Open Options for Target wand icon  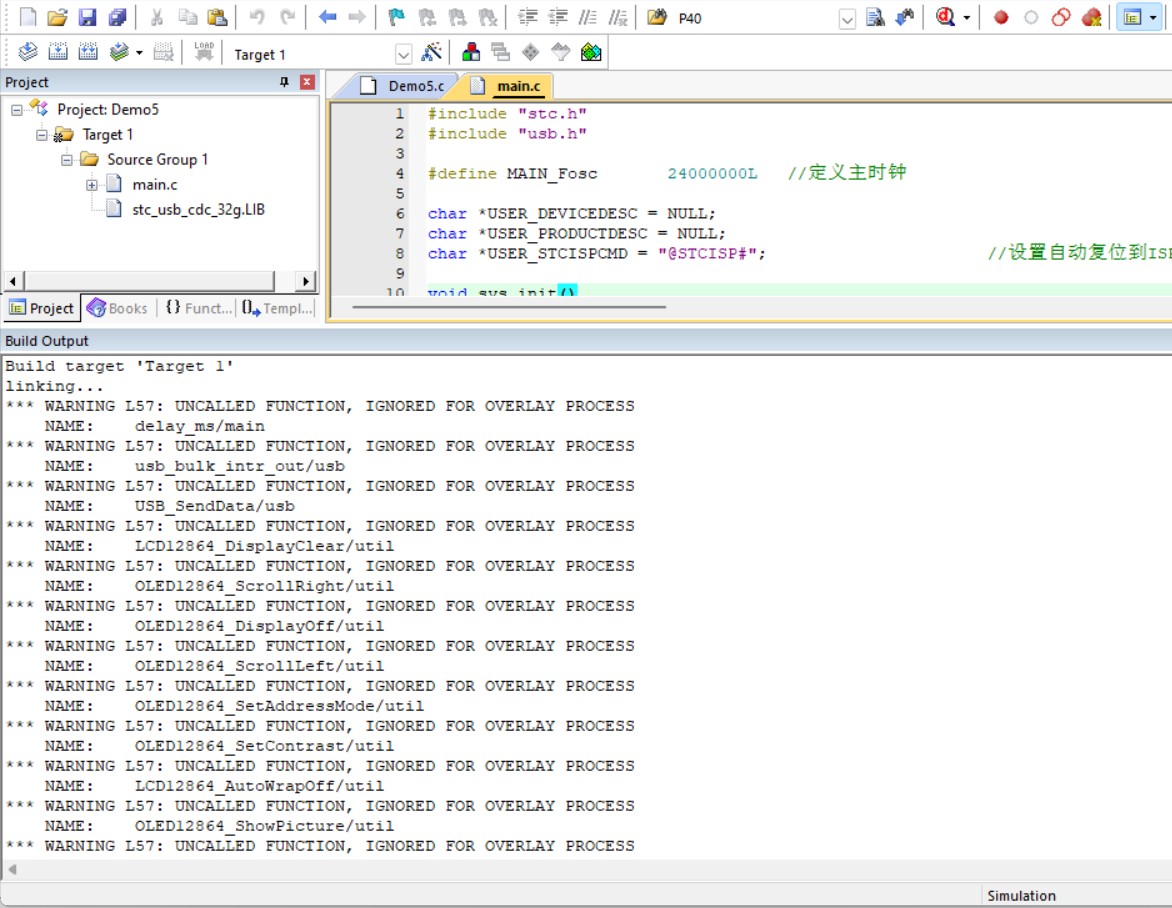pyautogui.click(x=431, y=52)
